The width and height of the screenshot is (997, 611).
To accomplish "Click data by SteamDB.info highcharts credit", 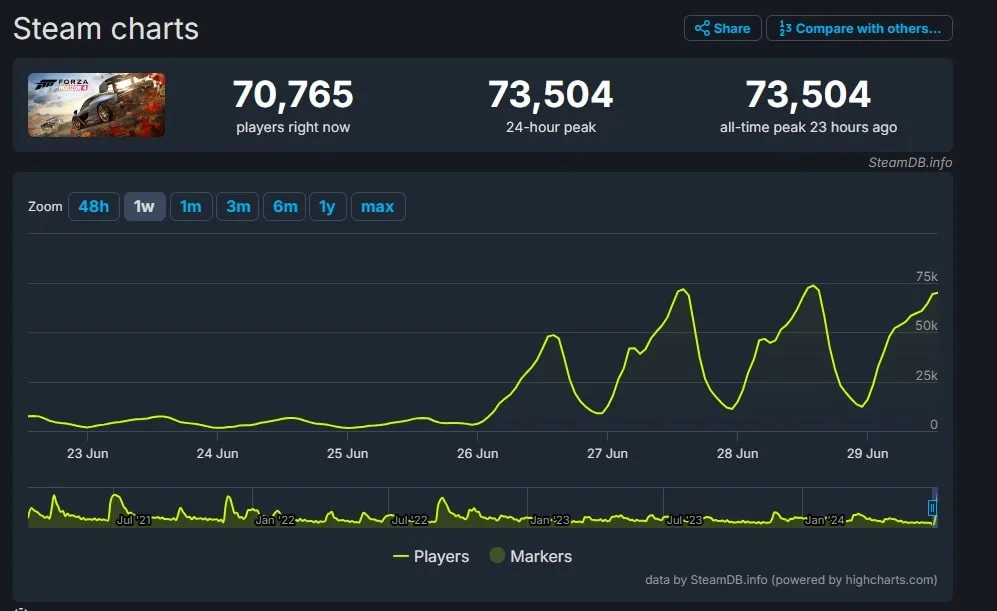I will pos(791,580).
